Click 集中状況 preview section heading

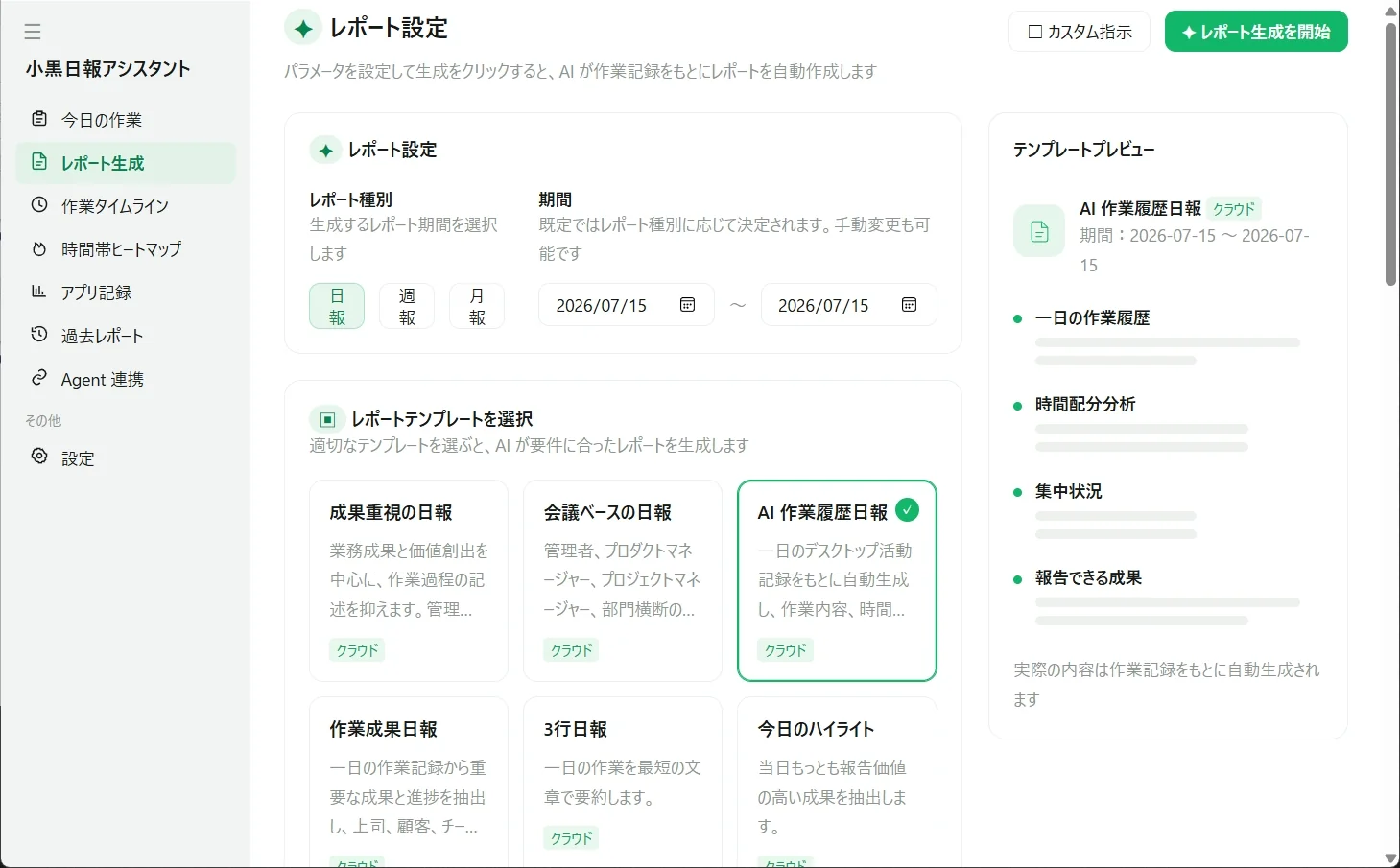pos(1068,491)
